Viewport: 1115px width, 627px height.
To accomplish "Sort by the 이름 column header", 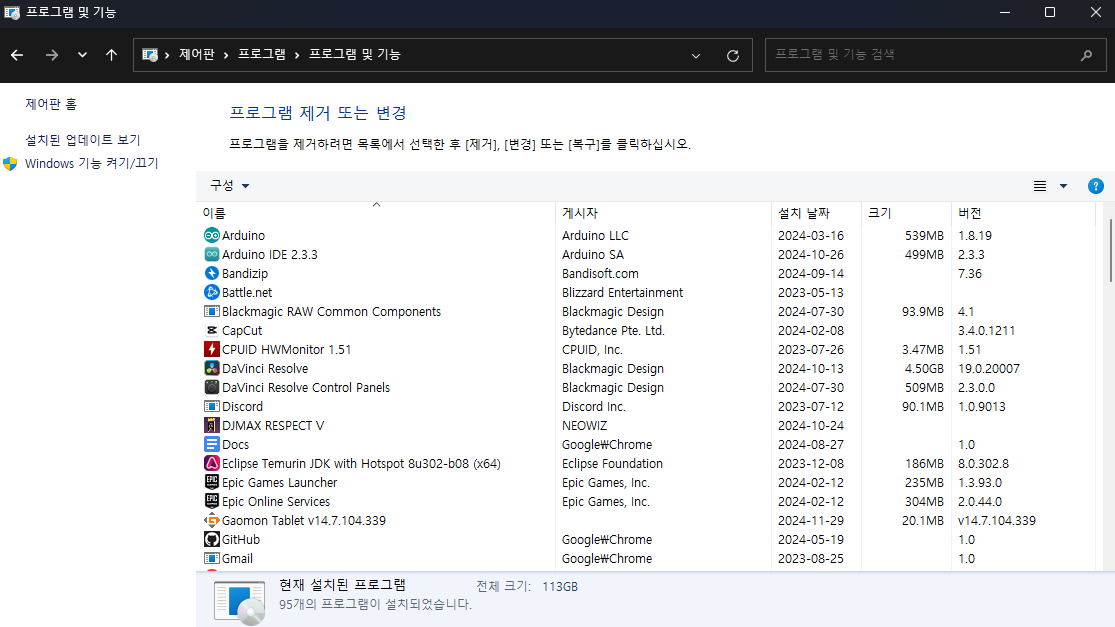I will pos(375,213).
